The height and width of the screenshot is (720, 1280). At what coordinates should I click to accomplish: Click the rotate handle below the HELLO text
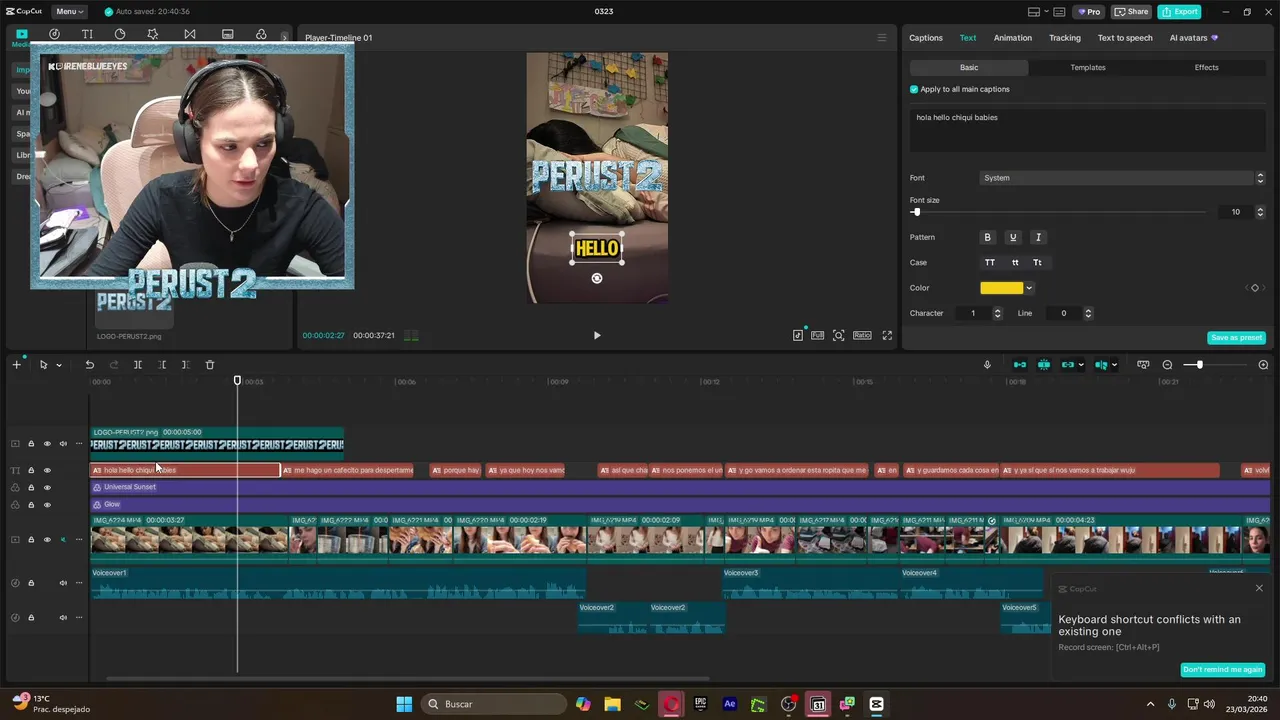point(597,278)
